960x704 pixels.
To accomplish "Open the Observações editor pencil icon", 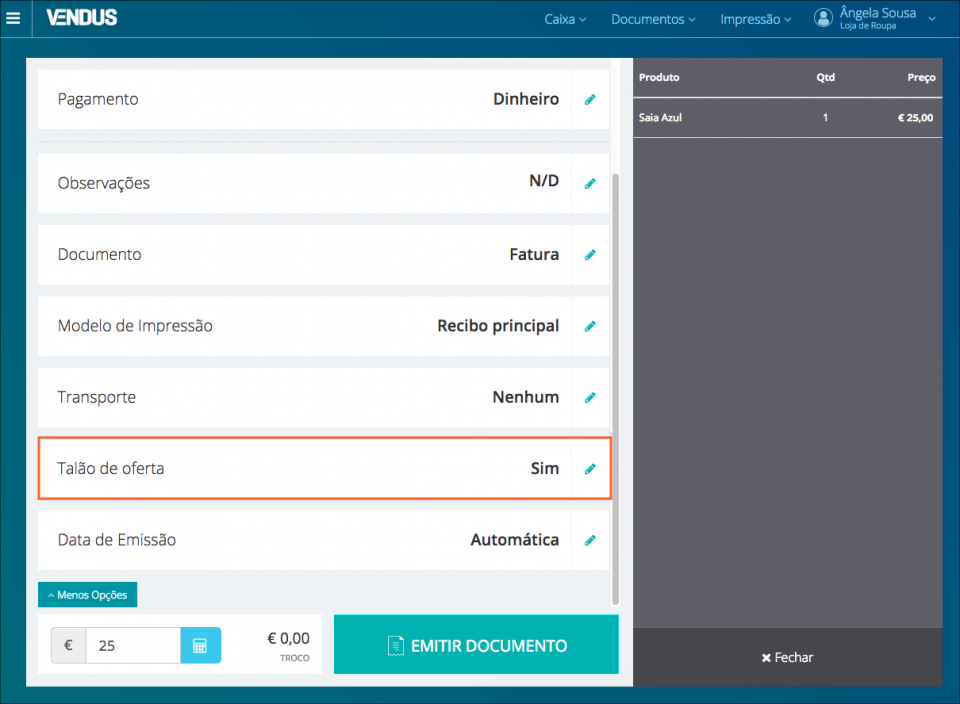I will (x=590, y=183).
